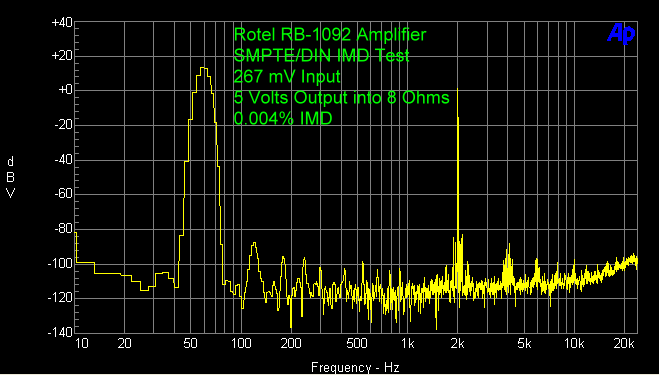Click the '500' frequency axis tick
The width and height of the screenshot is (659, 375).
(357, 343)
